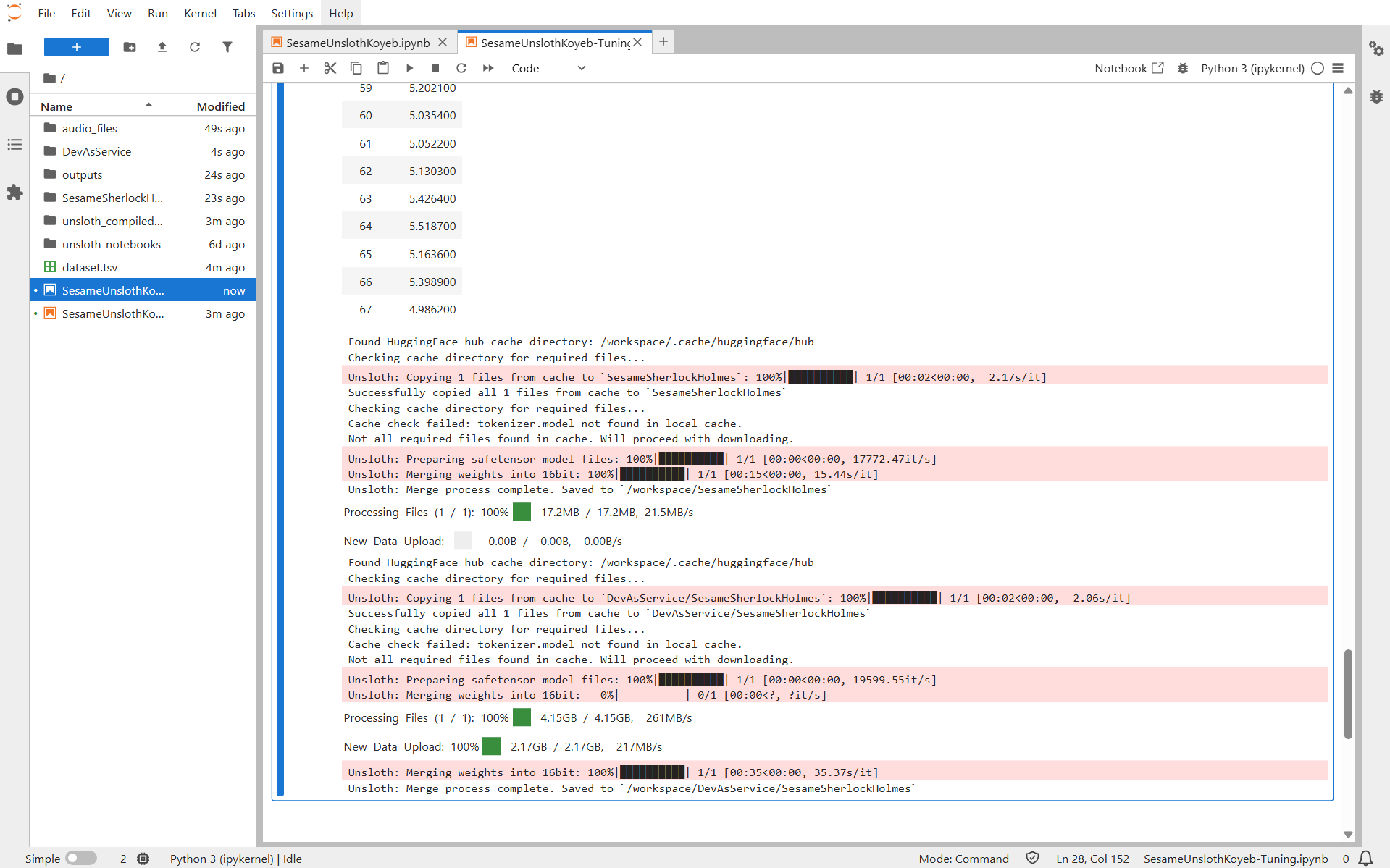Click the Python 3 (ipykernel) kernel name
1390x868 pixels.
point(1252,68)
